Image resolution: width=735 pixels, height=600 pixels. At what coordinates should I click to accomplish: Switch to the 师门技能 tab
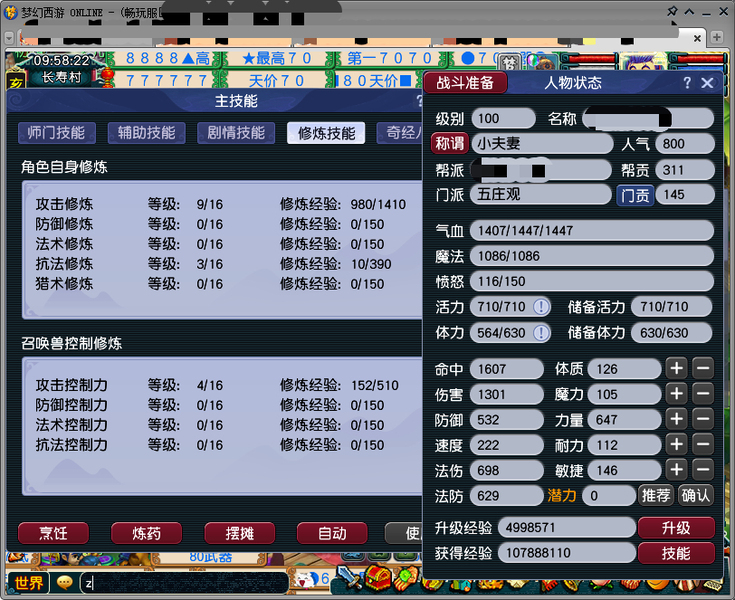click(57, 133)
